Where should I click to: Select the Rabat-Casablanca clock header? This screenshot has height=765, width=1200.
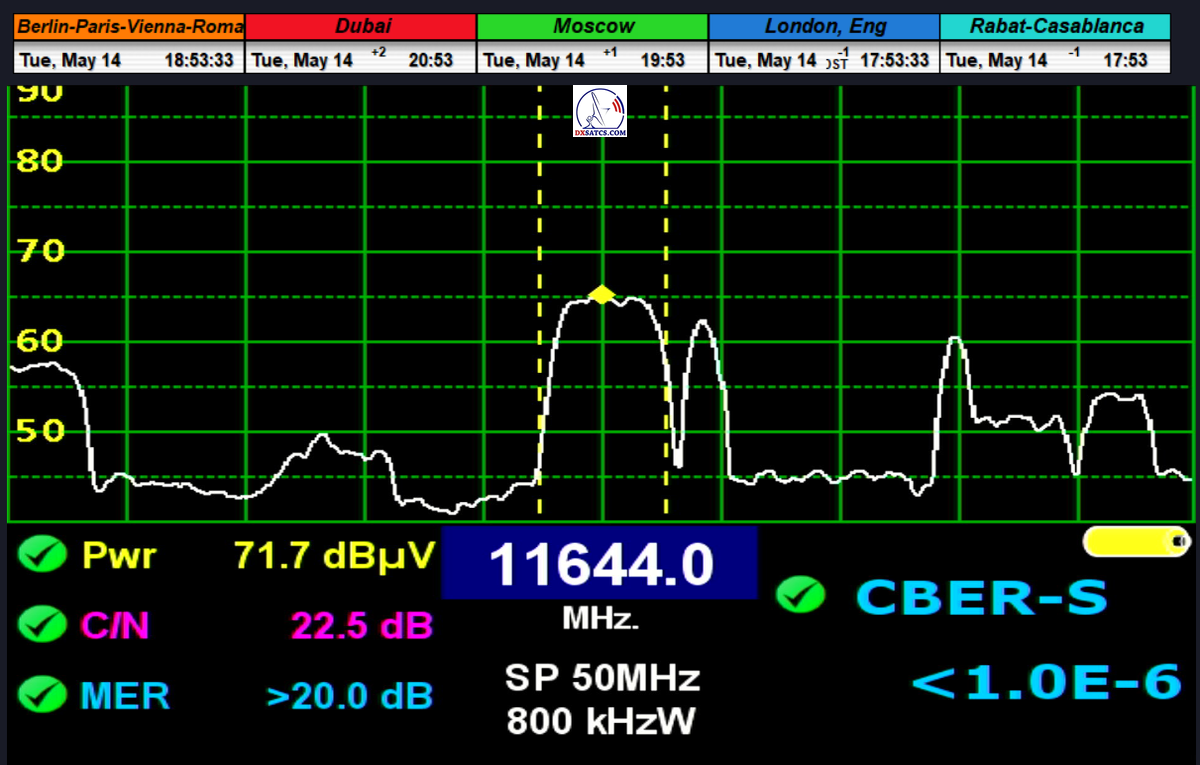[1055, 27]
